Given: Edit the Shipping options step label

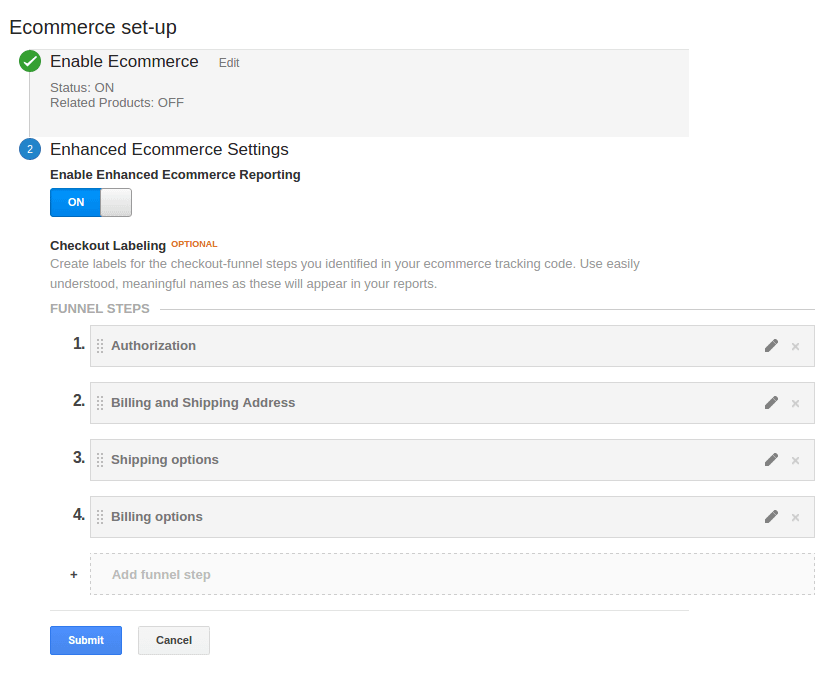Looking at the screenshot, I should click(x=771, y=460).
